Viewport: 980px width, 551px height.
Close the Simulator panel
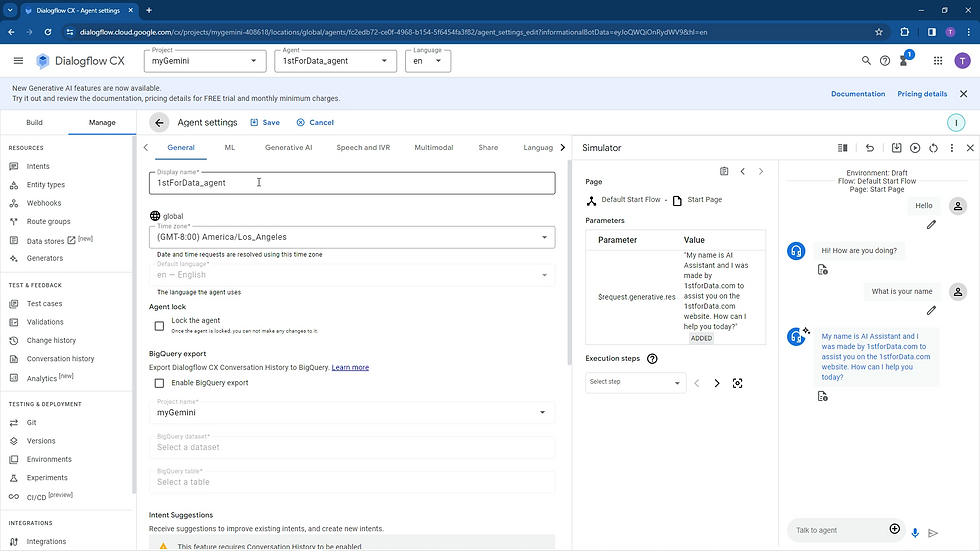(x=970, y=148)
